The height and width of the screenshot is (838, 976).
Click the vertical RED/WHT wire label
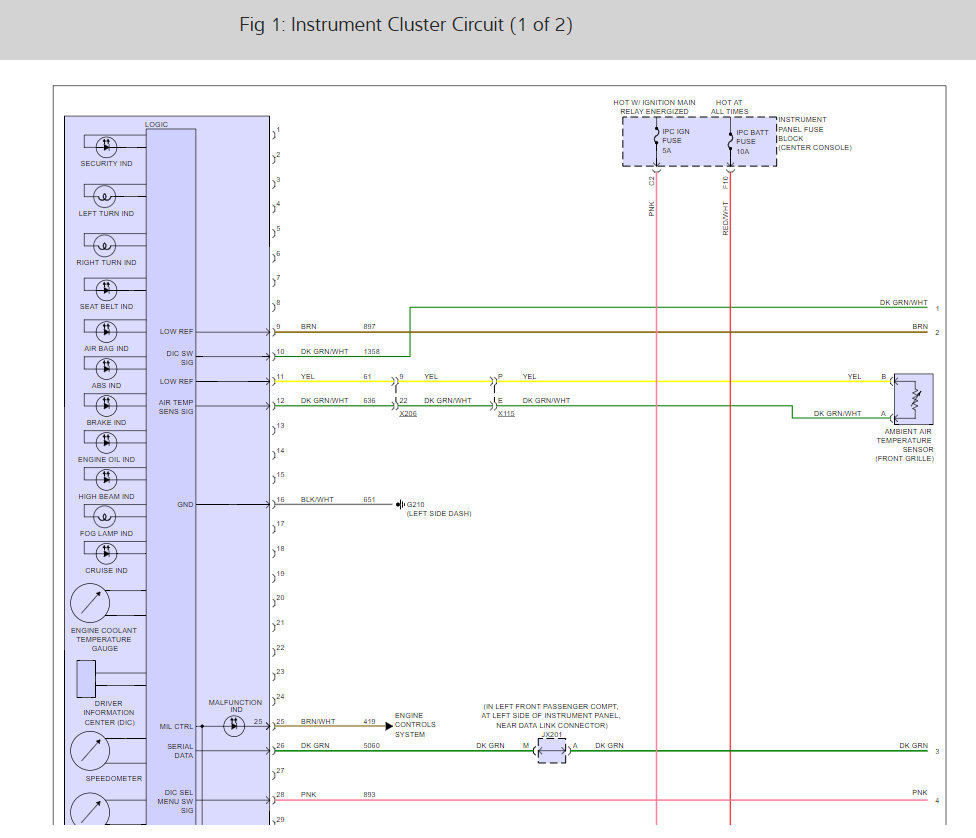(x=725, y=218)
